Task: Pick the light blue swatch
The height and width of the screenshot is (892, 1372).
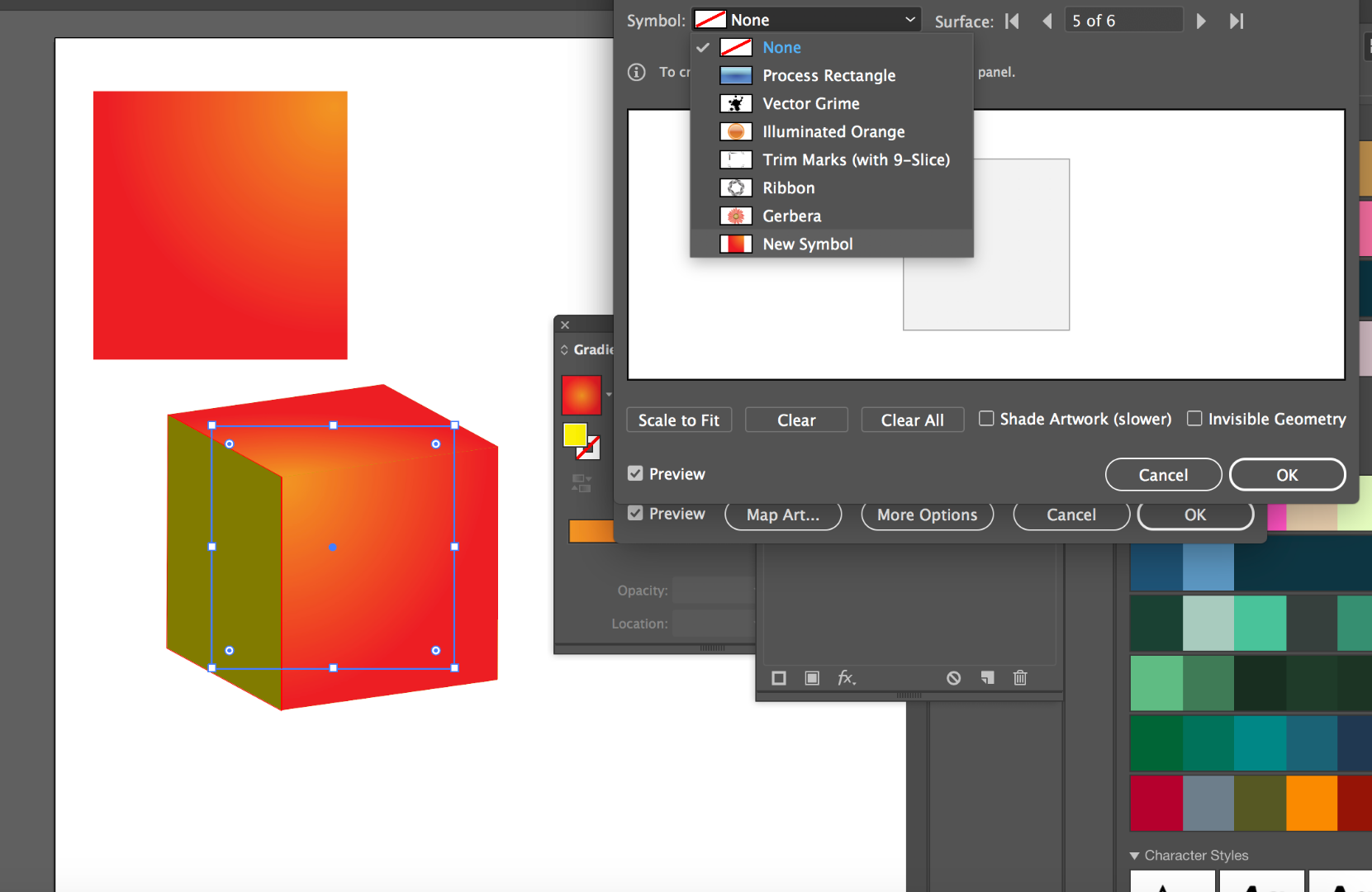Action: 1208,567
